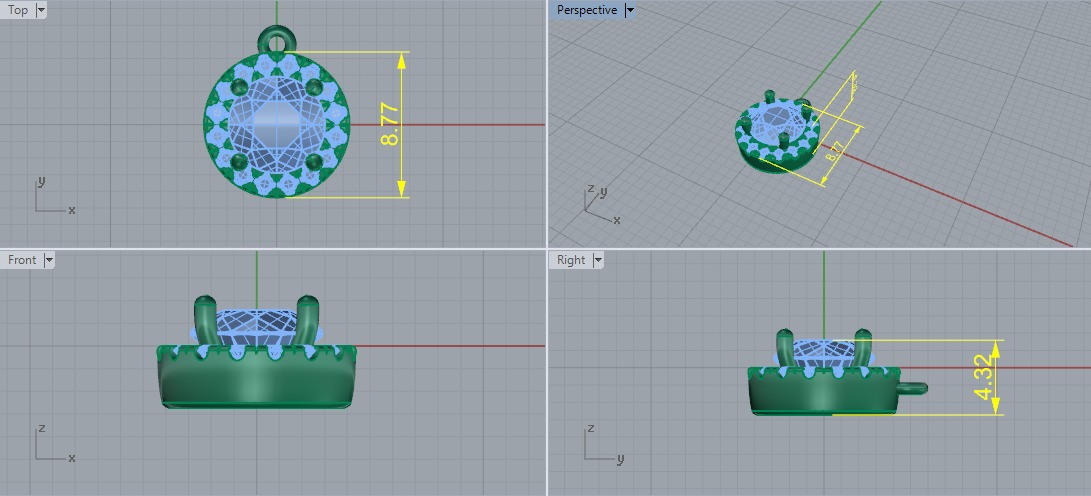Activate the Front viewport title label
Screen dimensions: 1091x496
[x=22, y=260]
